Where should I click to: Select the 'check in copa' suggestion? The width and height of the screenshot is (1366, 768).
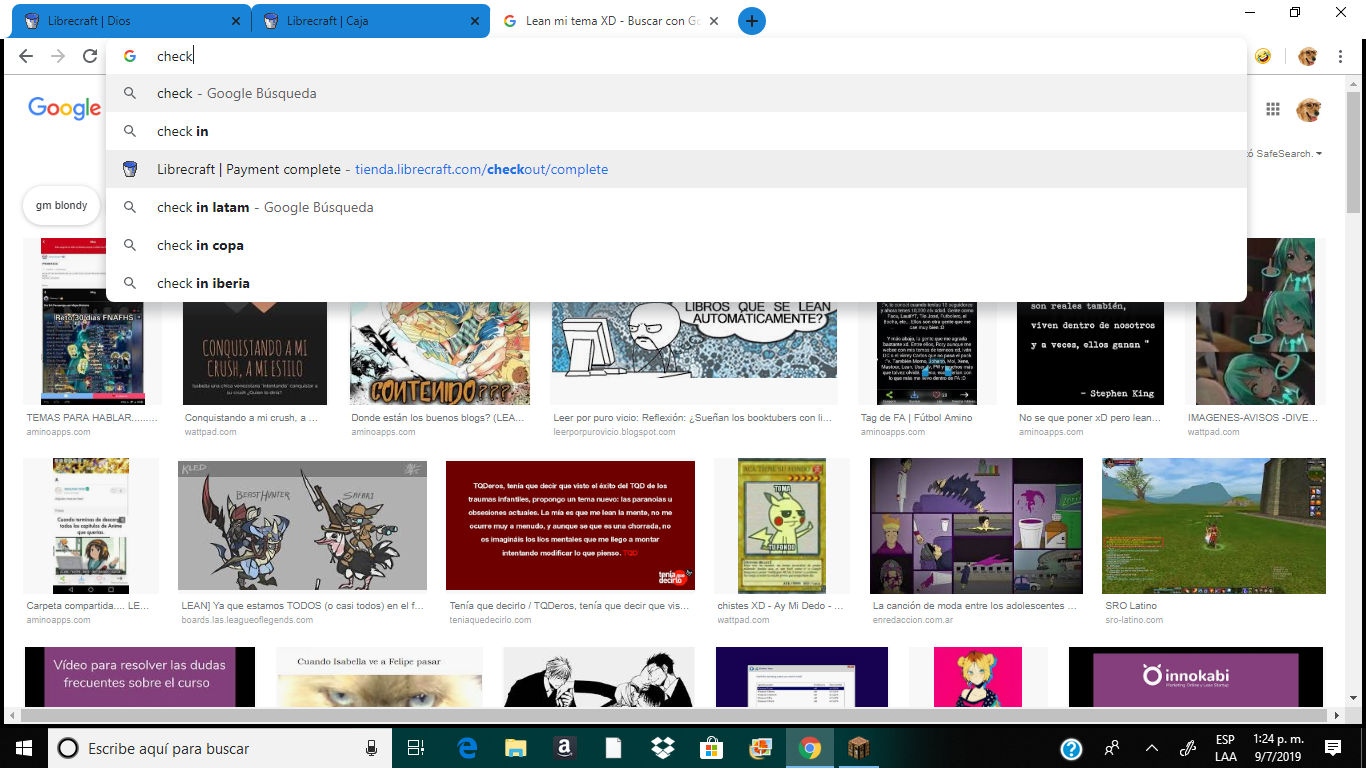676,245
